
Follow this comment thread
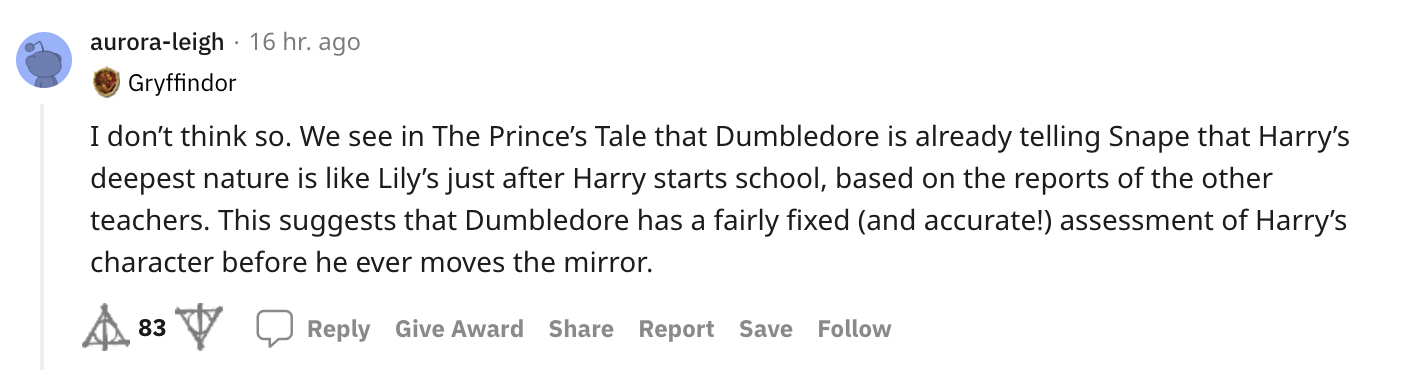pyautogui.click(x=854, y=329)
